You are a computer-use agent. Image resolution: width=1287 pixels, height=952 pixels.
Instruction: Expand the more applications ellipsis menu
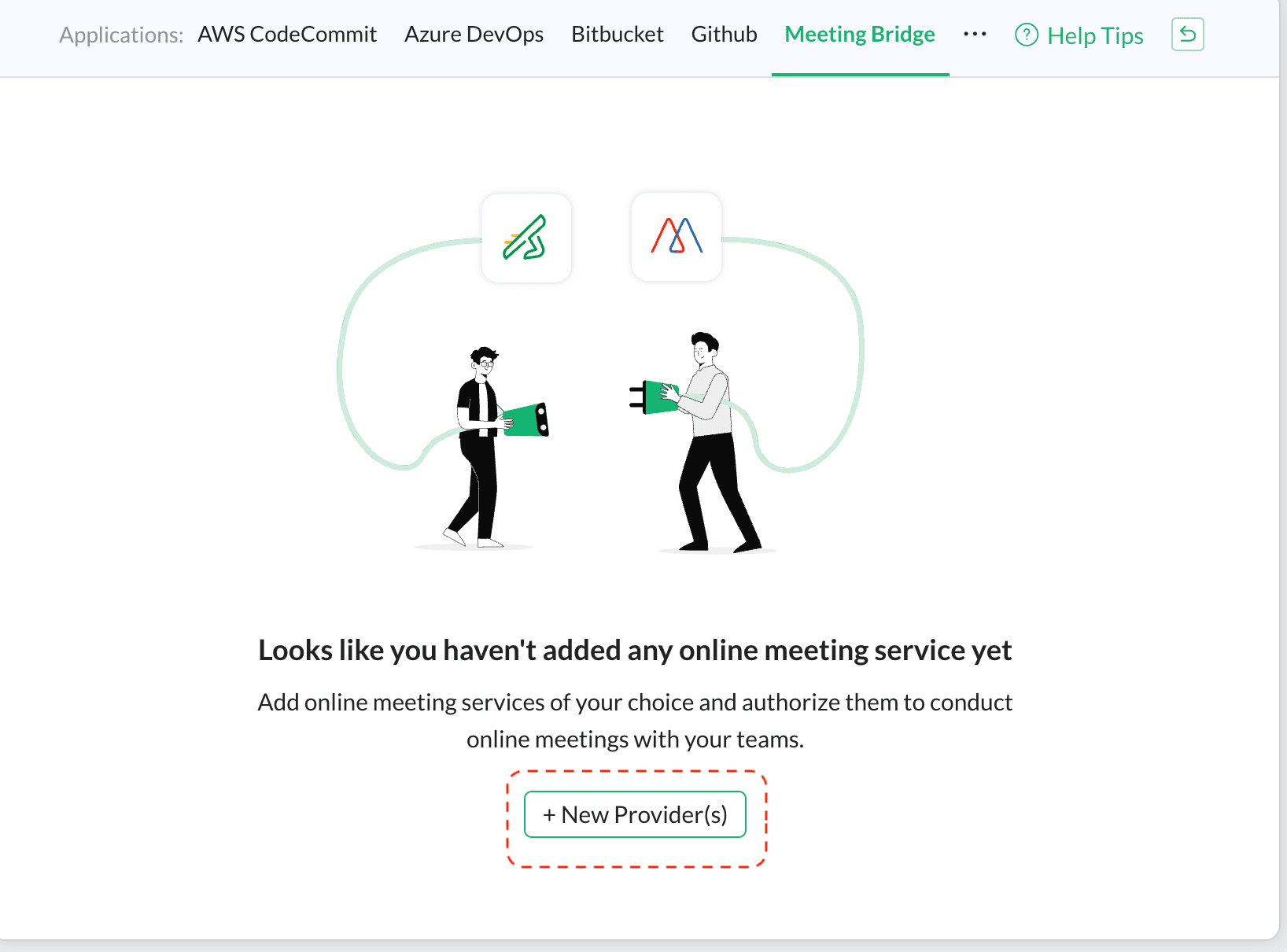pos(975,34)
